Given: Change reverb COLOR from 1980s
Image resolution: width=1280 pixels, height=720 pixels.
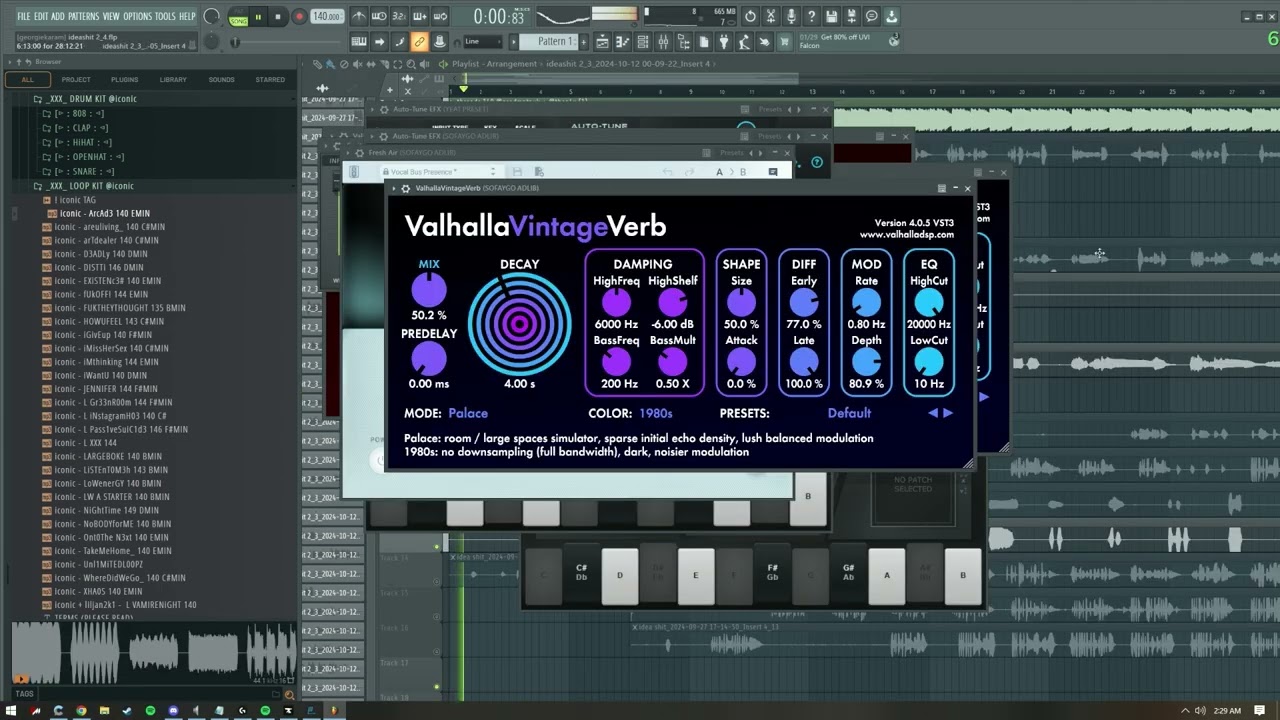Looking at the screenshot, I should click(x=656, y=413).
